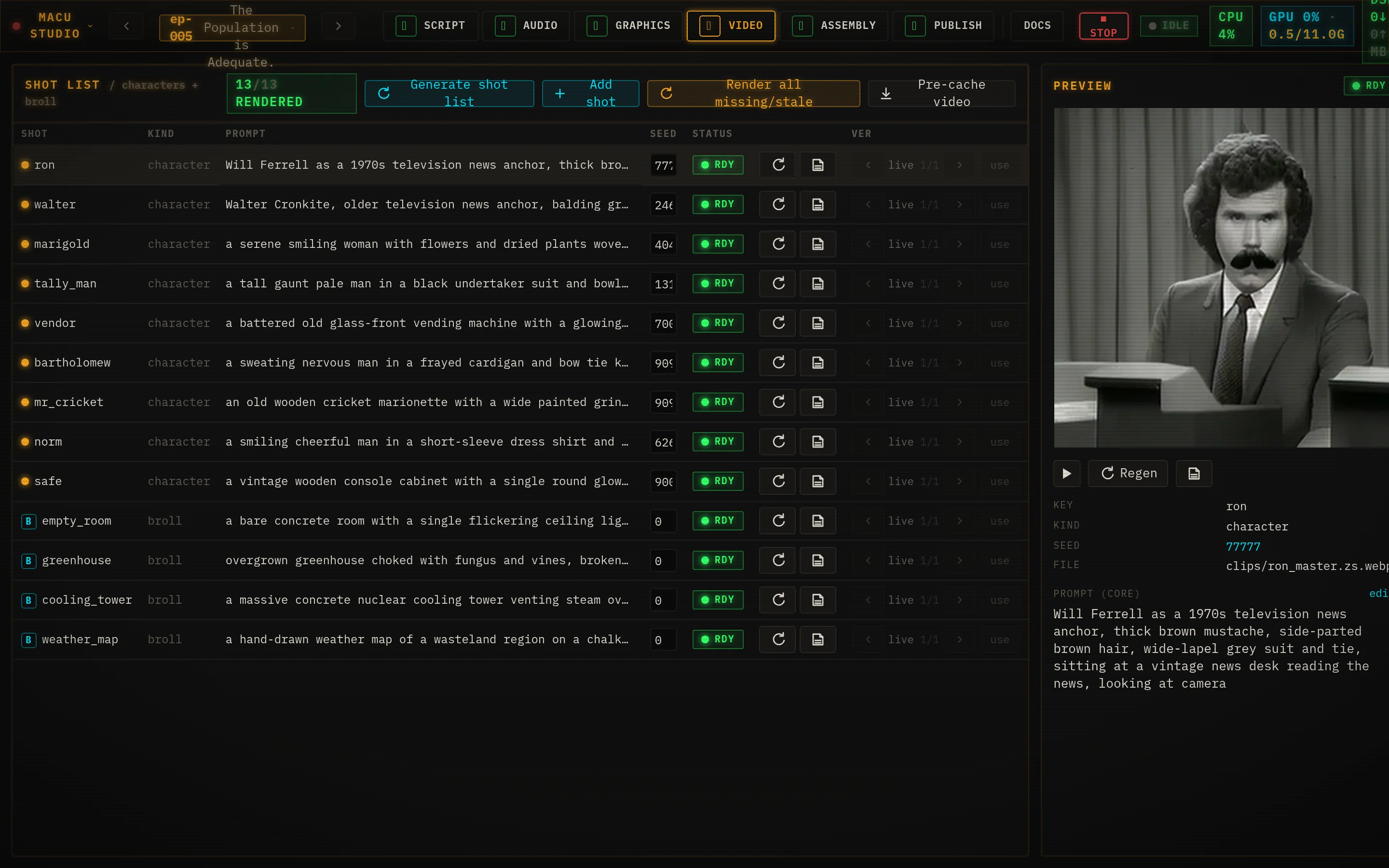Screen dimensions: 1389x868
Task: Click Render all missing/stale
Action: pyautogui.click(x=754, y=93)
